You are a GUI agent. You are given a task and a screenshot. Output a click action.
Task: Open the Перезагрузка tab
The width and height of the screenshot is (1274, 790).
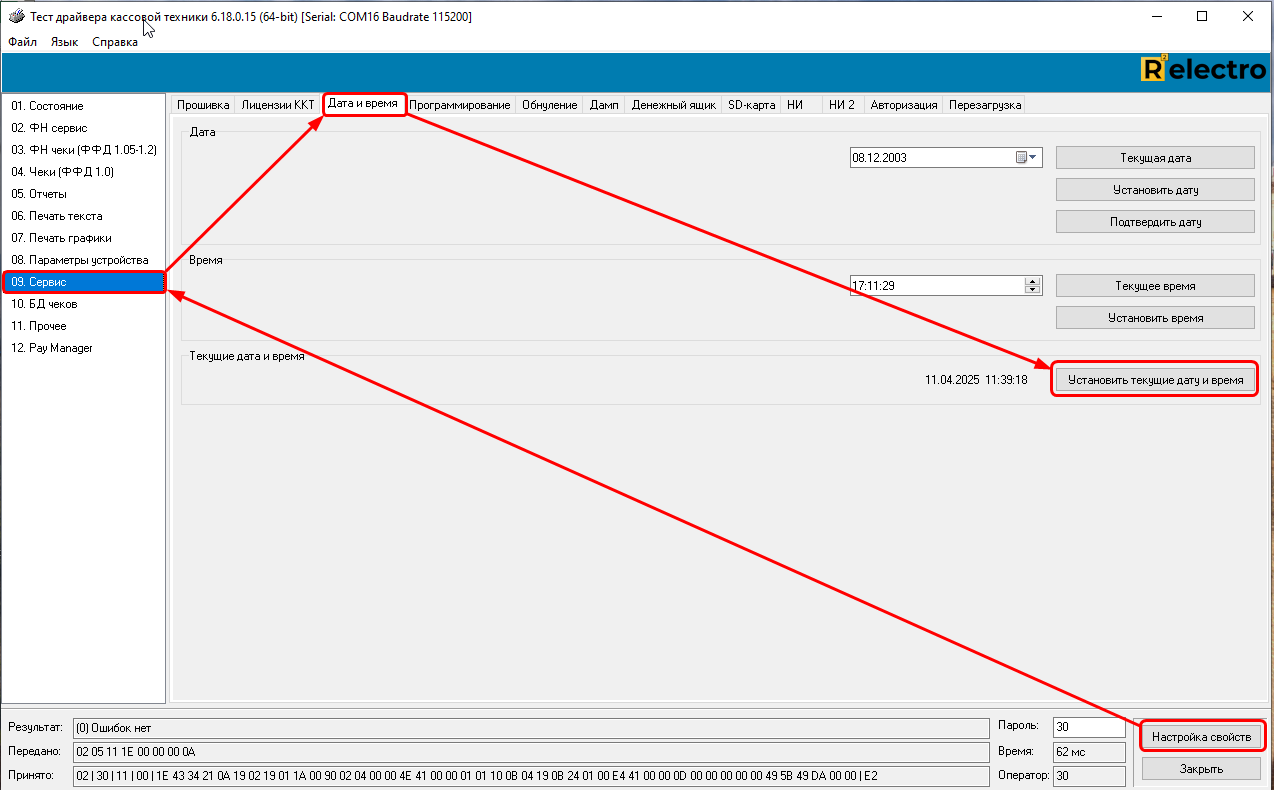(985, 105)
